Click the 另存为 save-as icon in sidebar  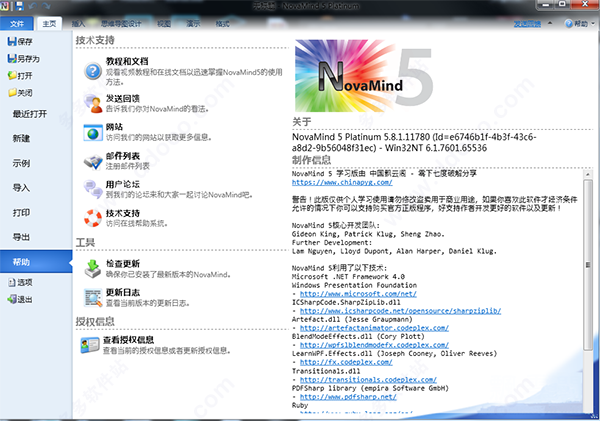coord(12,59)
